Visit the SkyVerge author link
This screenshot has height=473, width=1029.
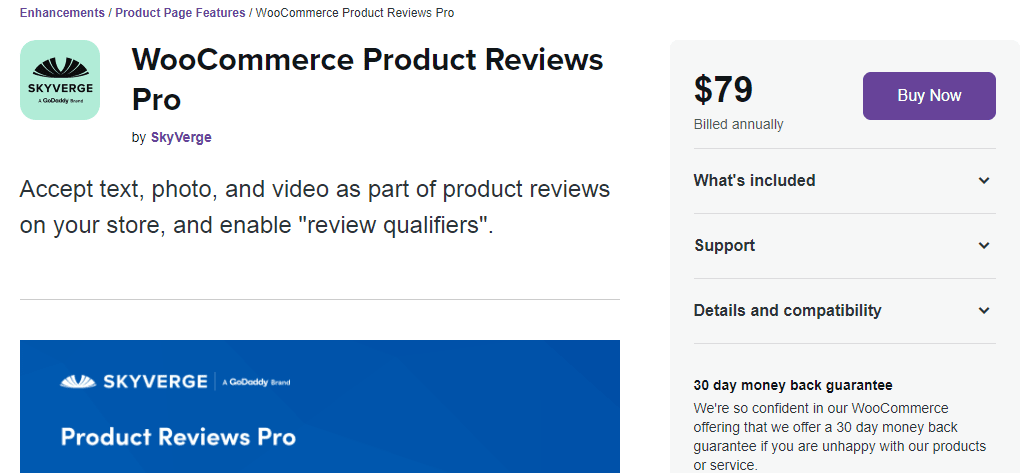point(181,138)
